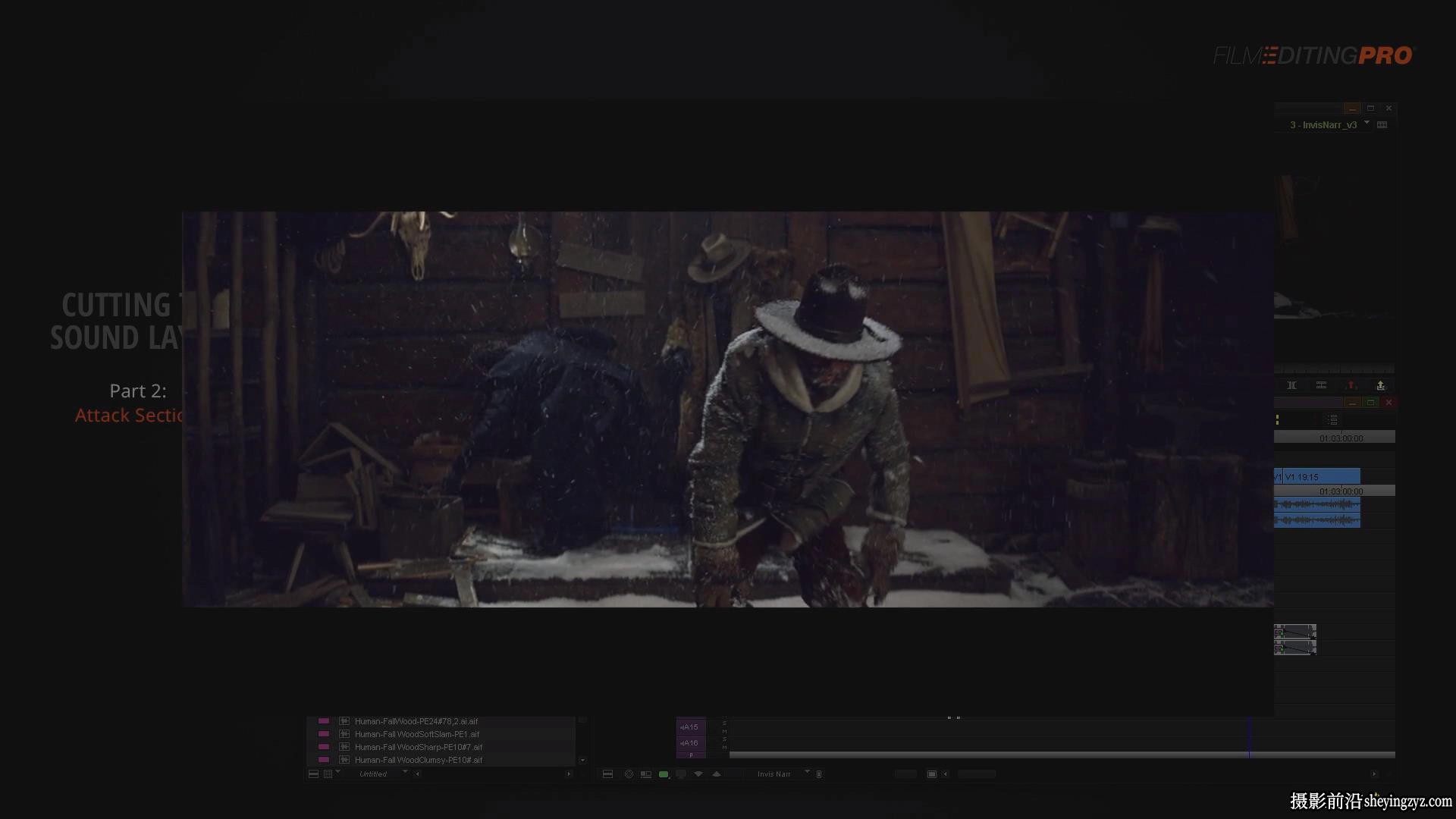1456x819 pixels.
Task: Click the blue playhead position marker
Action: 1249,736
